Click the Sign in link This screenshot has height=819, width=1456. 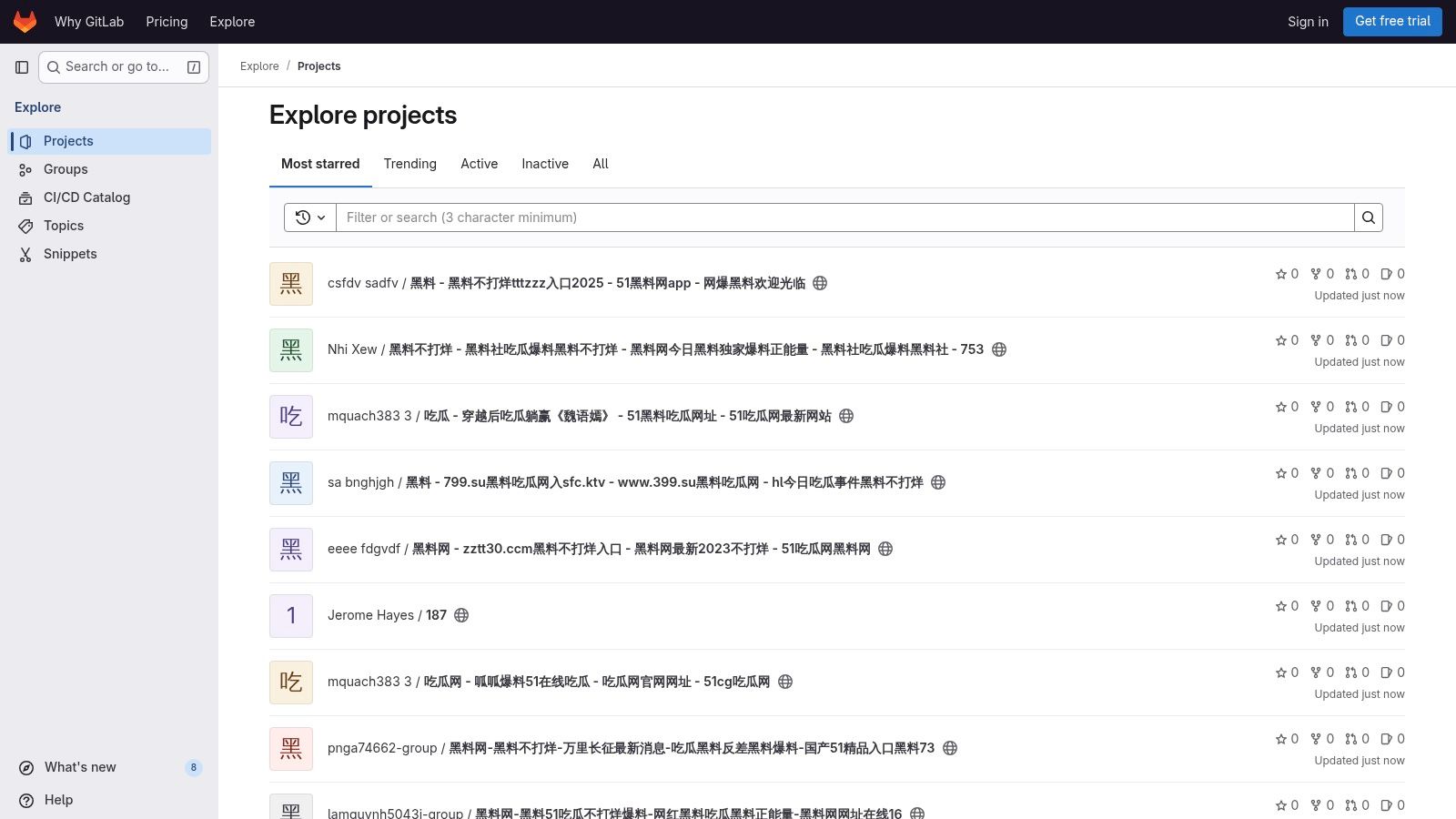[1308, 22]
